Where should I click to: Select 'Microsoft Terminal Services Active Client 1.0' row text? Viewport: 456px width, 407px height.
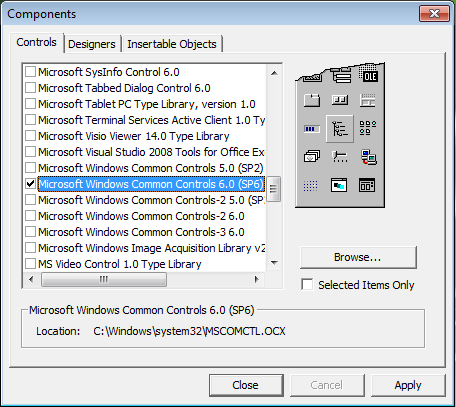coord(152,120)
